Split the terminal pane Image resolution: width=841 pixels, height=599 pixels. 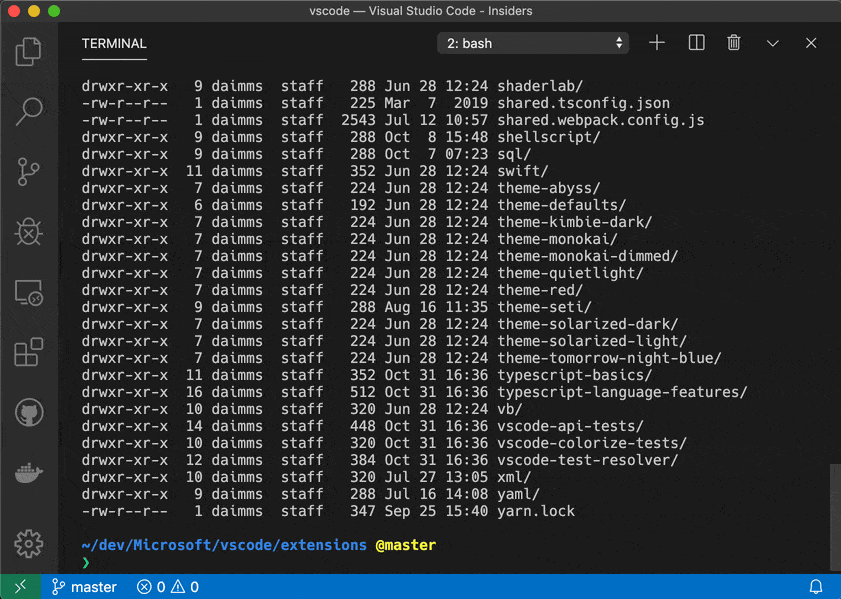(696, 43)
